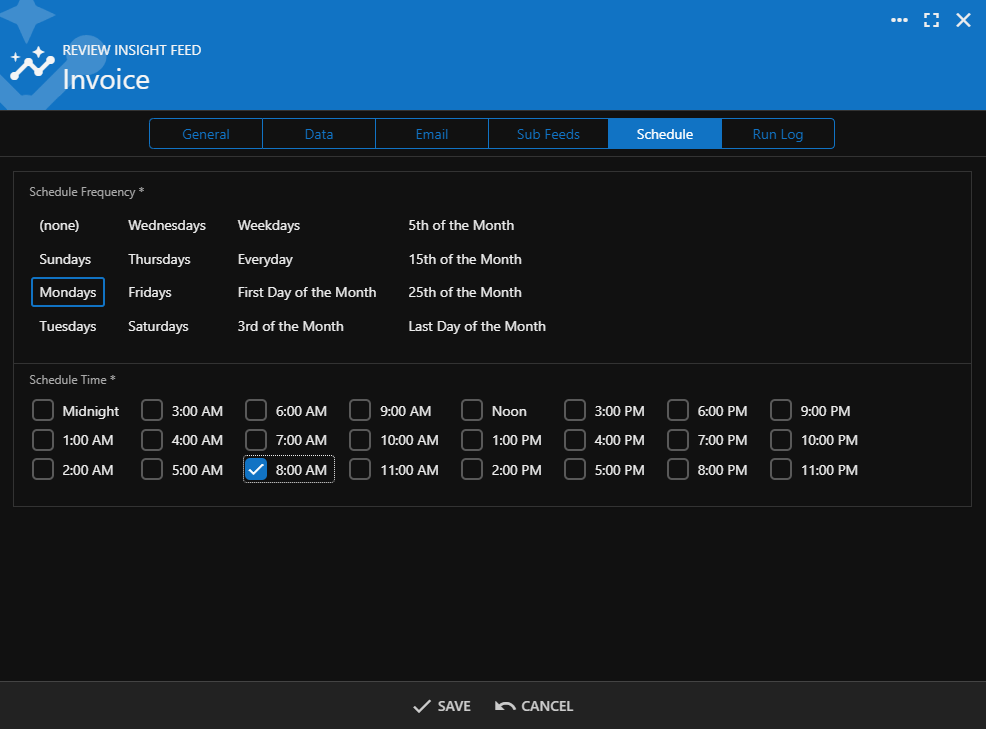Tick the 2:00 AM checkbox

pos(43,469)
